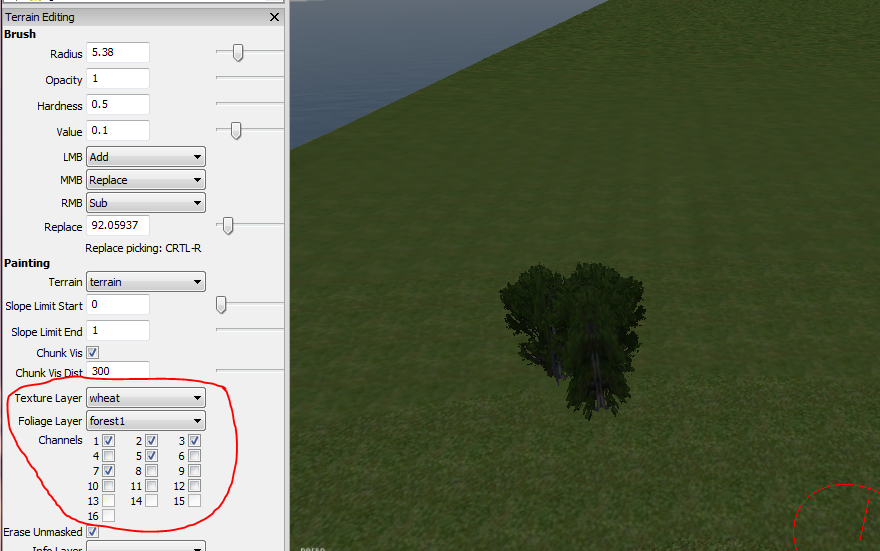880x551 pixels.
Task: Enable channel 11 checkbox
Action: pos(152,486)
